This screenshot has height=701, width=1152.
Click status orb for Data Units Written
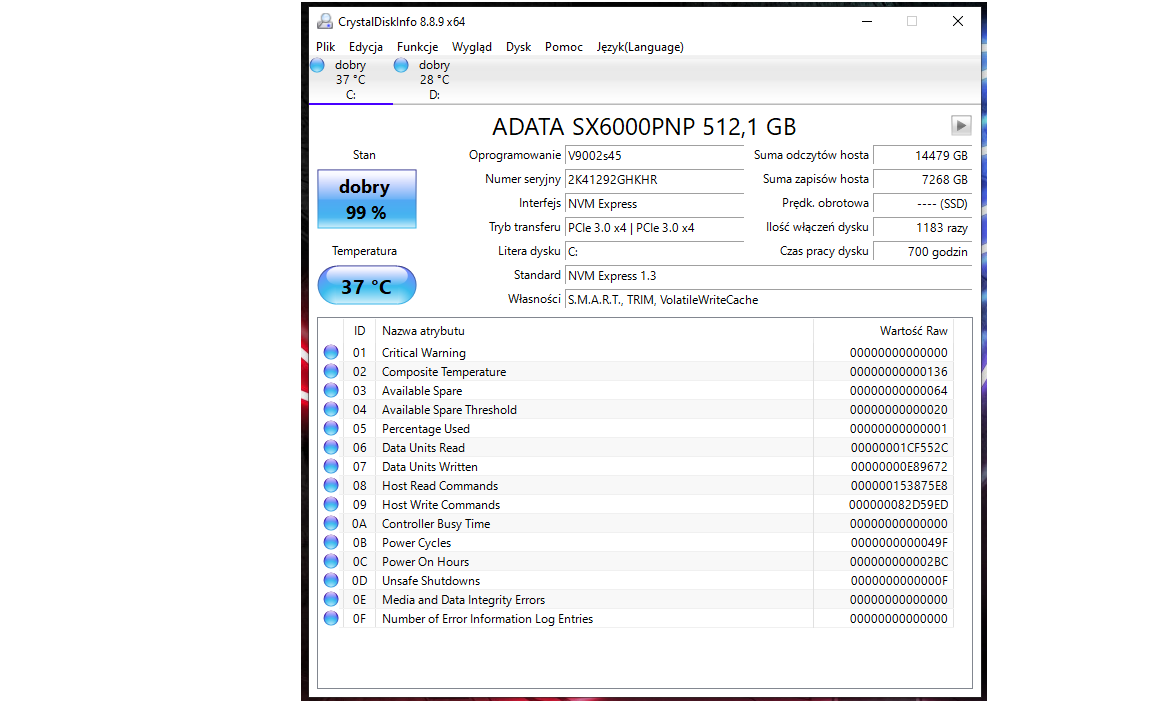click(331, 467)
